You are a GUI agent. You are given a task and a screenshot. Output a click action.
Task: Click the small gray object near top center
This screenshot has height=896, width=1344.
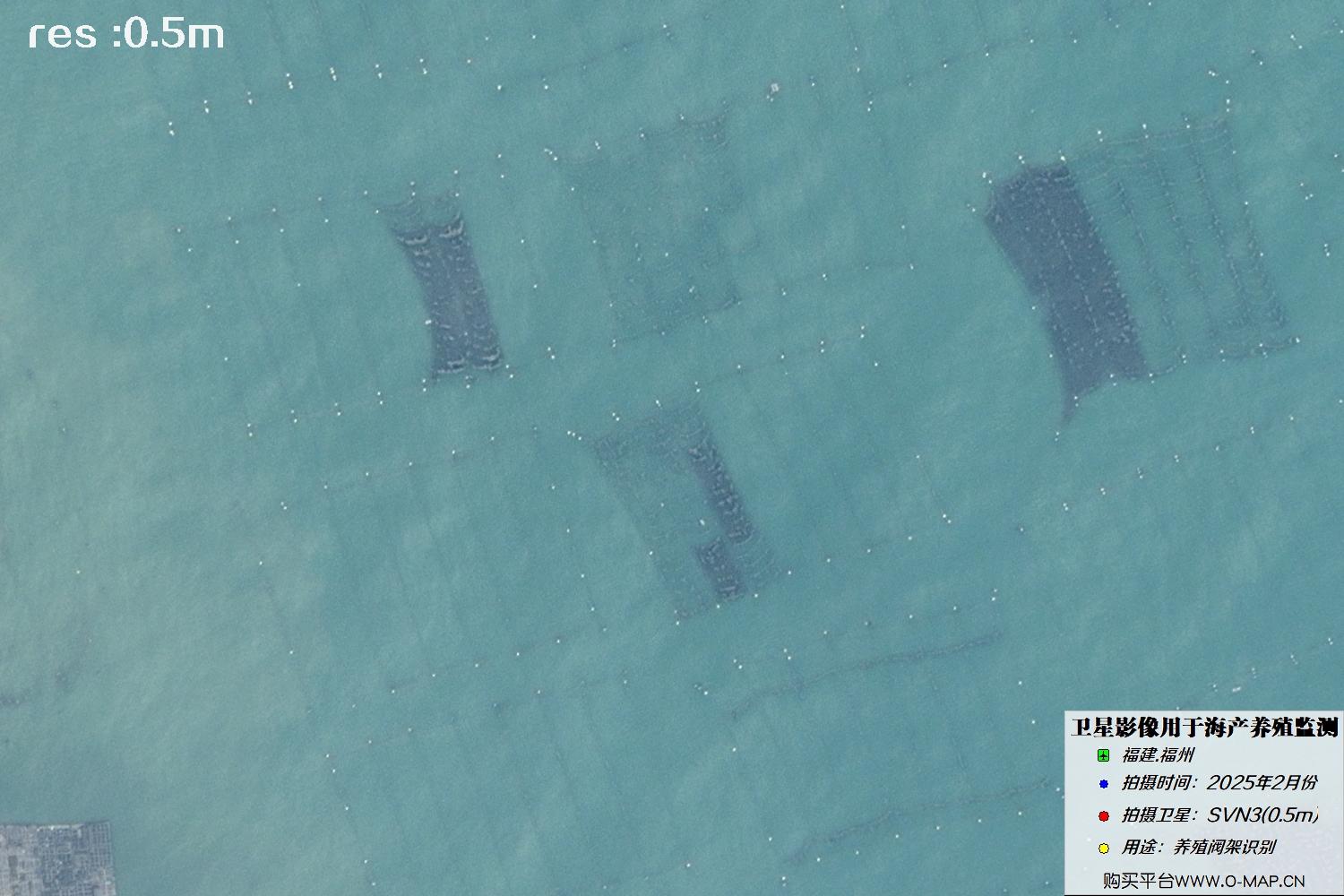[774, 88]
